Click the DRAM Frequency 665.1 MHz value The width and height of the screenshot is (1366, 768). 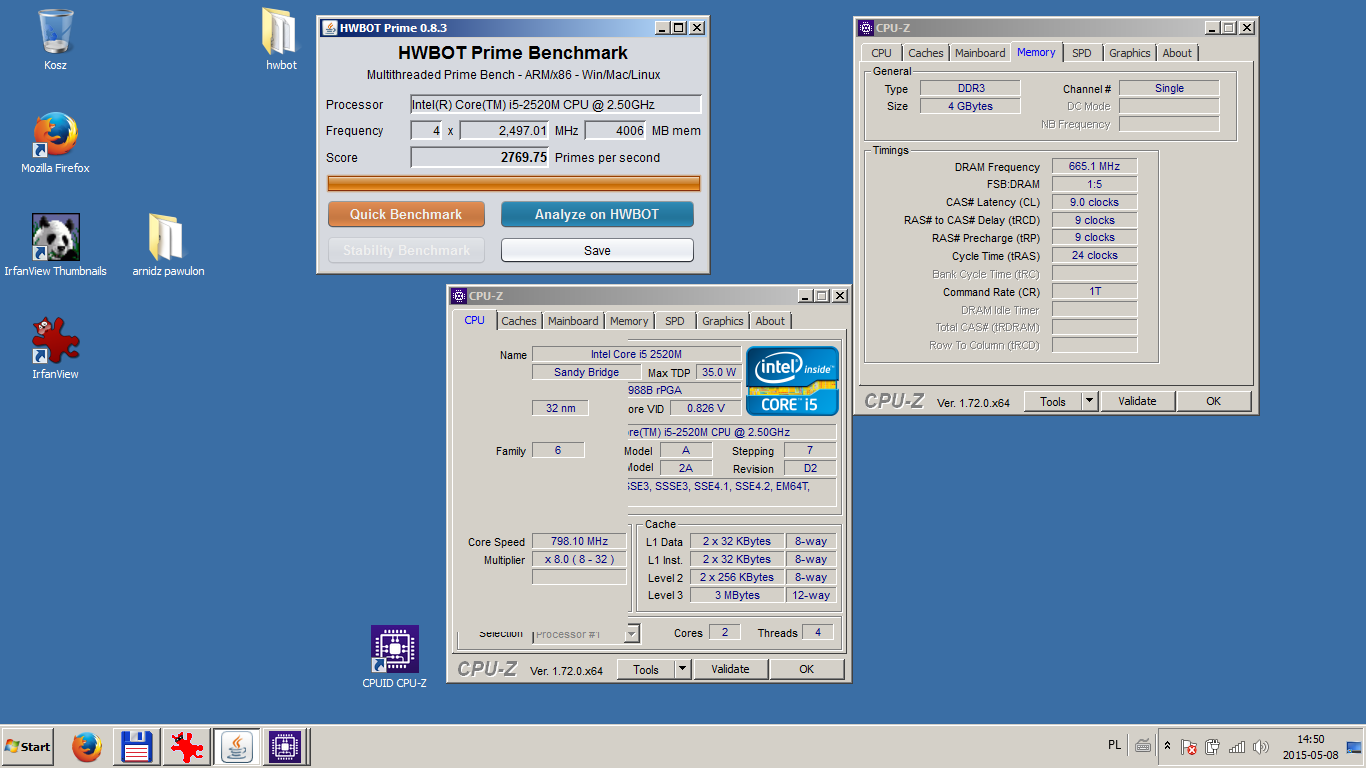click(1094, 166)
